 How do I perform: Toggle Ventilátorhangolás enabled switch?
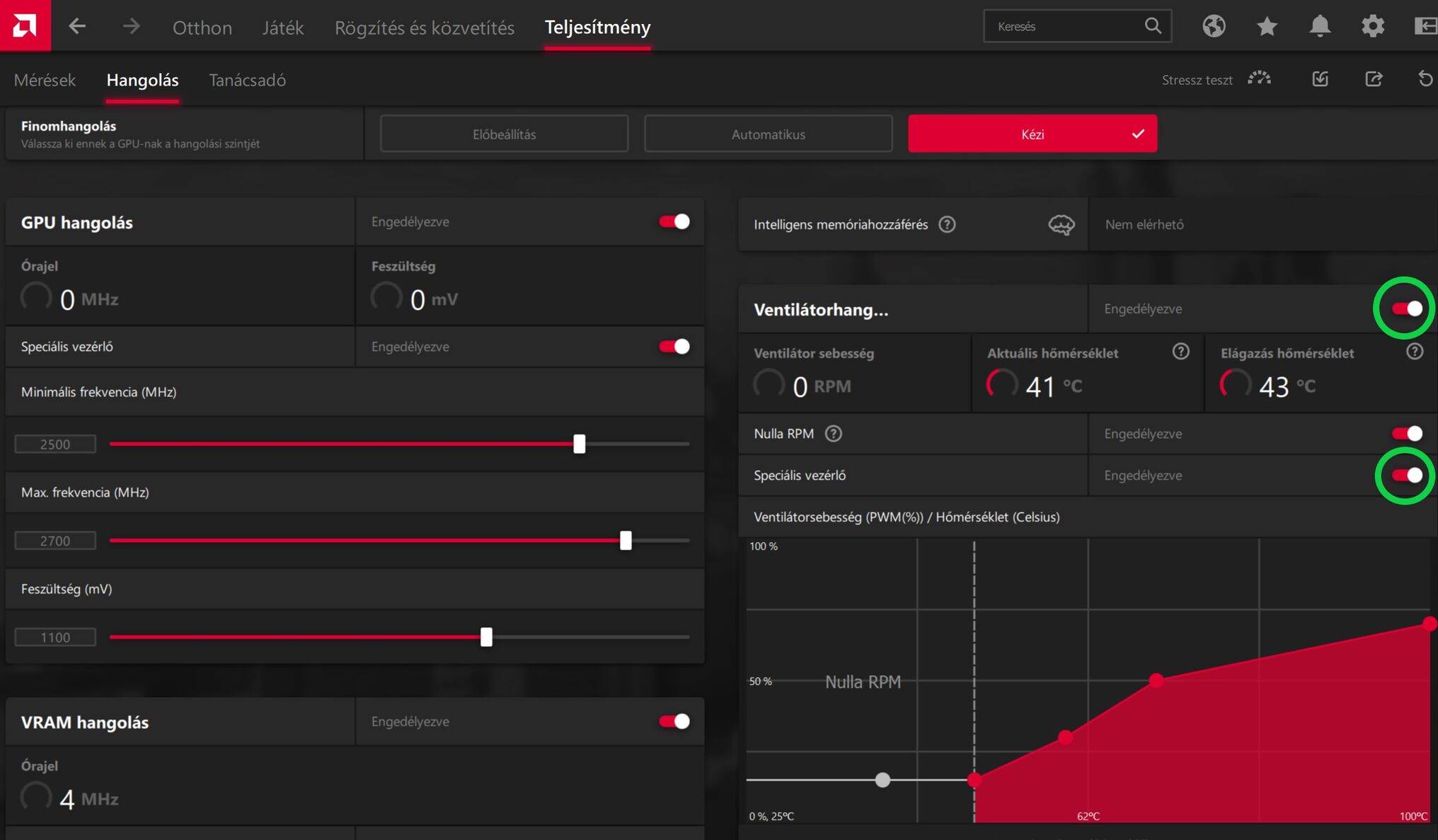1407,309
